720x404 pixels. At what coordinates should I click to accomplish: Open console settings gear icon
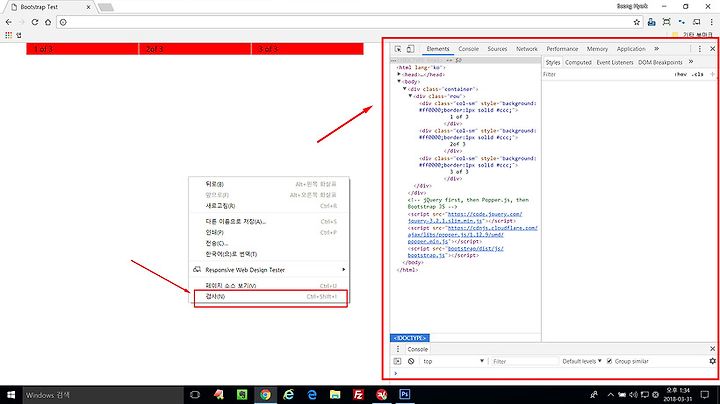(712, 361)
